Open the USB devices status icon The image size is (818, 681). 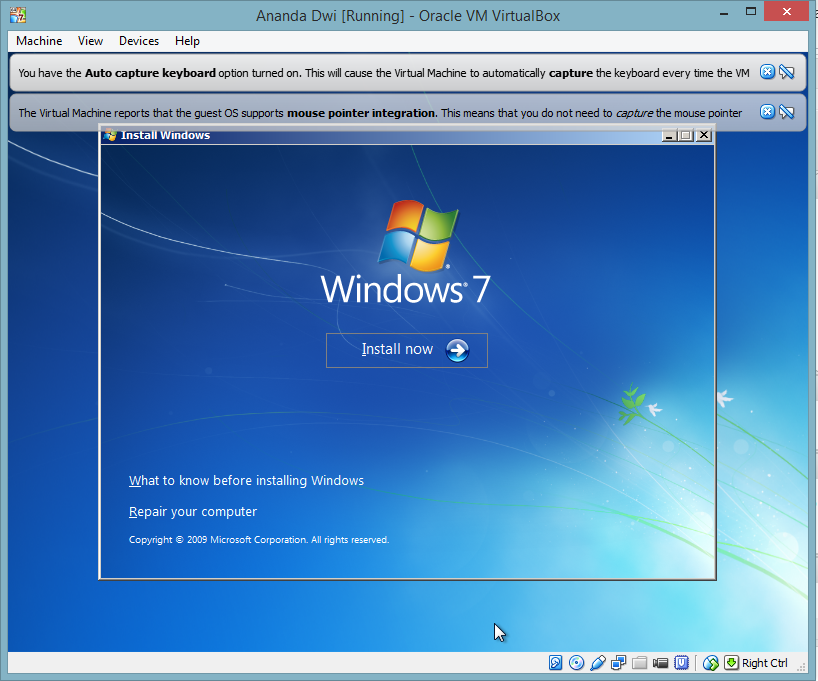pos(598,663)
